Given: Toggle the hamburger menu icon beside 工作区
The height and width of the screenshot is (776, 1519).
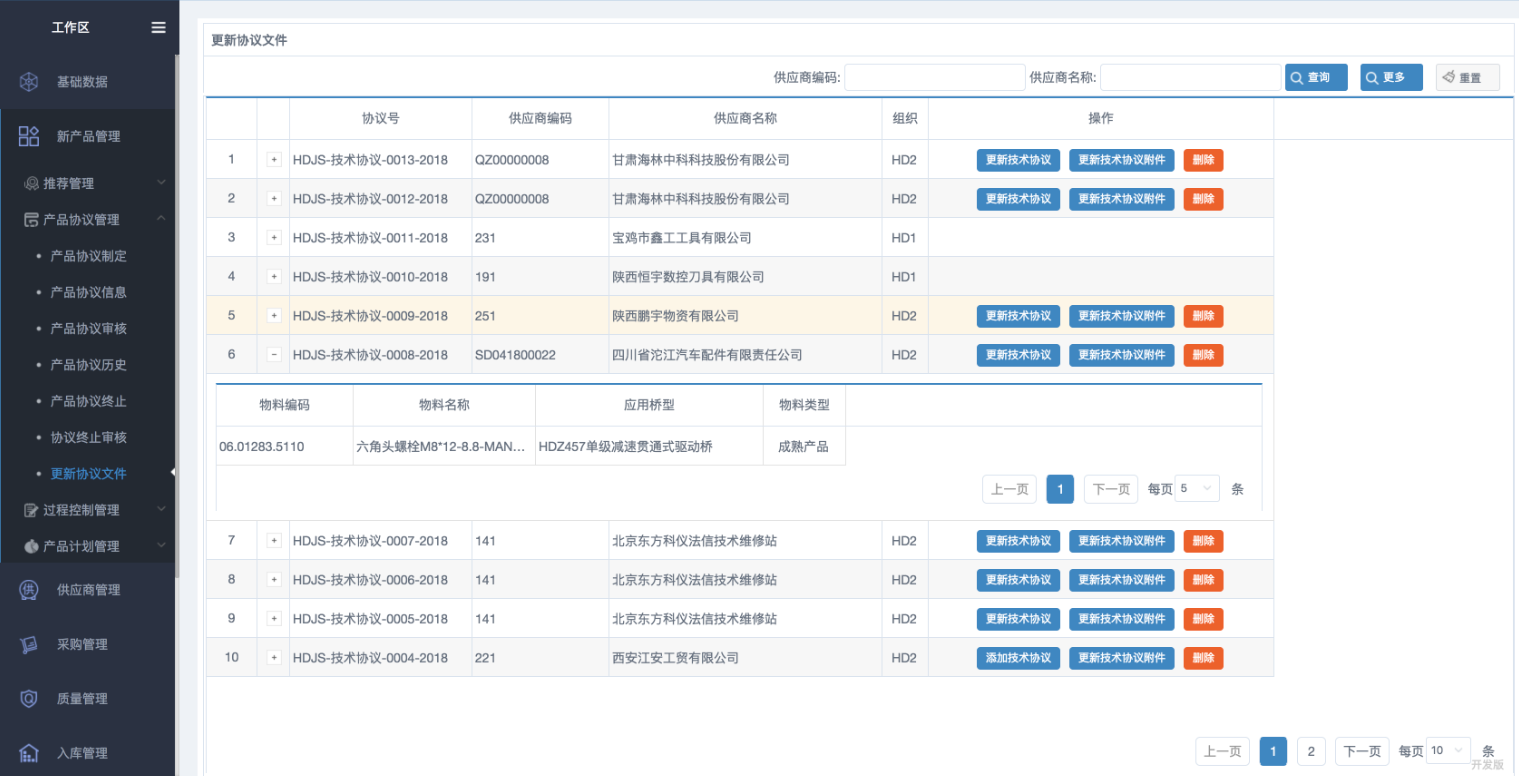Looking at the screenshot, I should [x=158, y=27].
